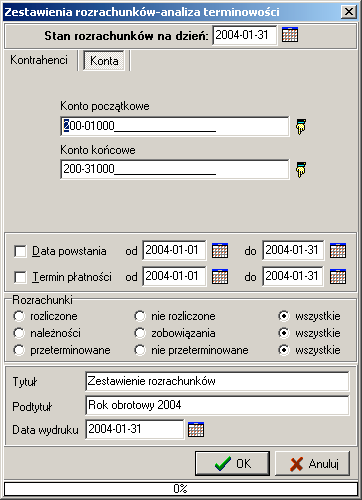362x500 pixels.
Task: Select wszystkie in the należności row
Action: point(284,333)
